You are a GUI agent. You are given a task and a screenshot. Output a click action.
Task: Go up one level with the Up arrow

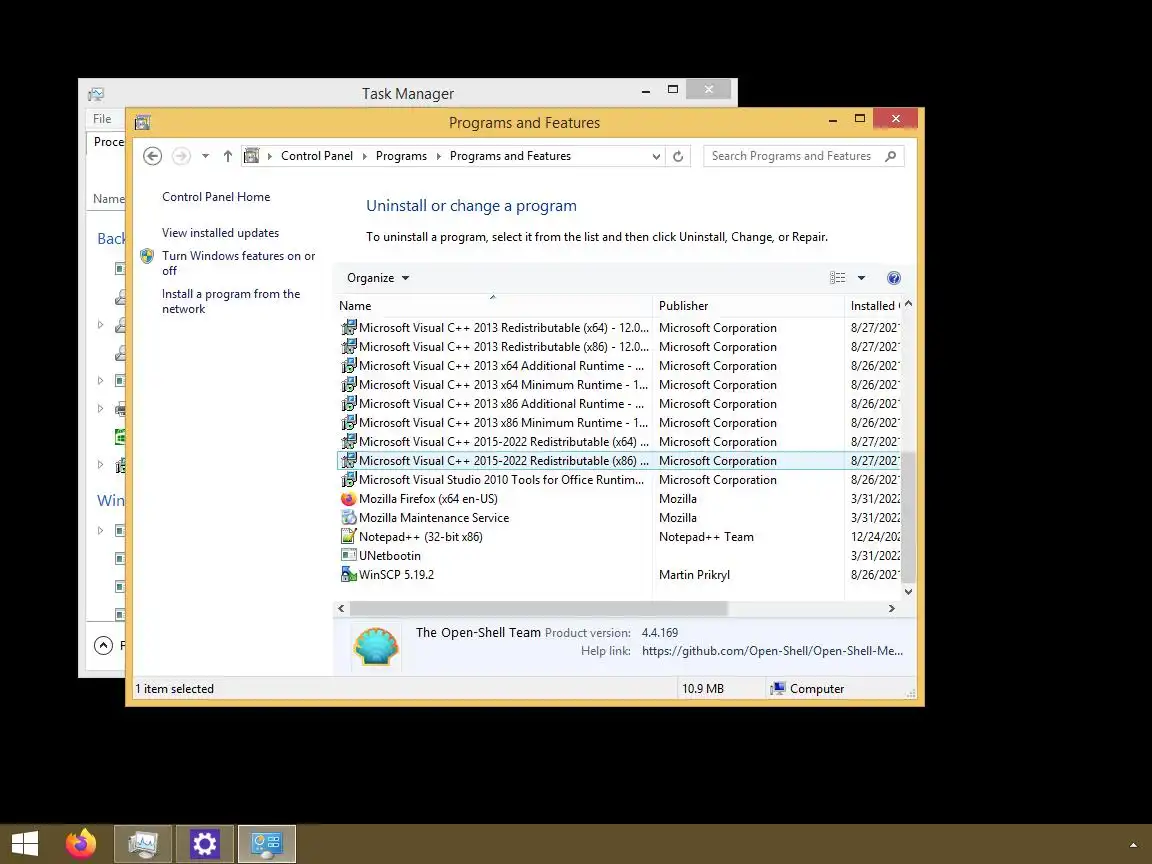point(228,156)
